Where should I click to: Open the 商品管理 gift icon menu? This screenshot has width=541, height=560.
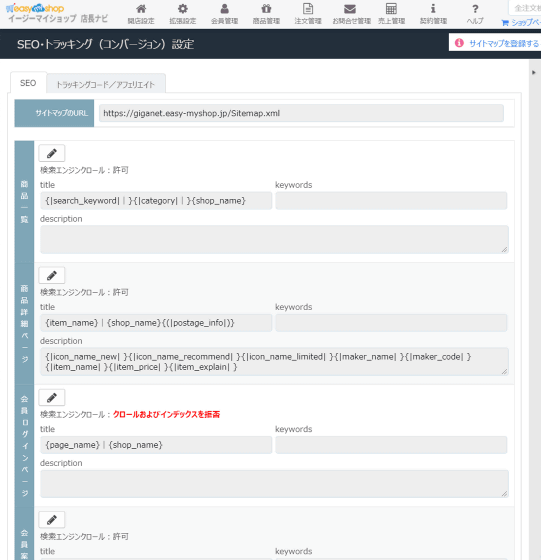266,14
